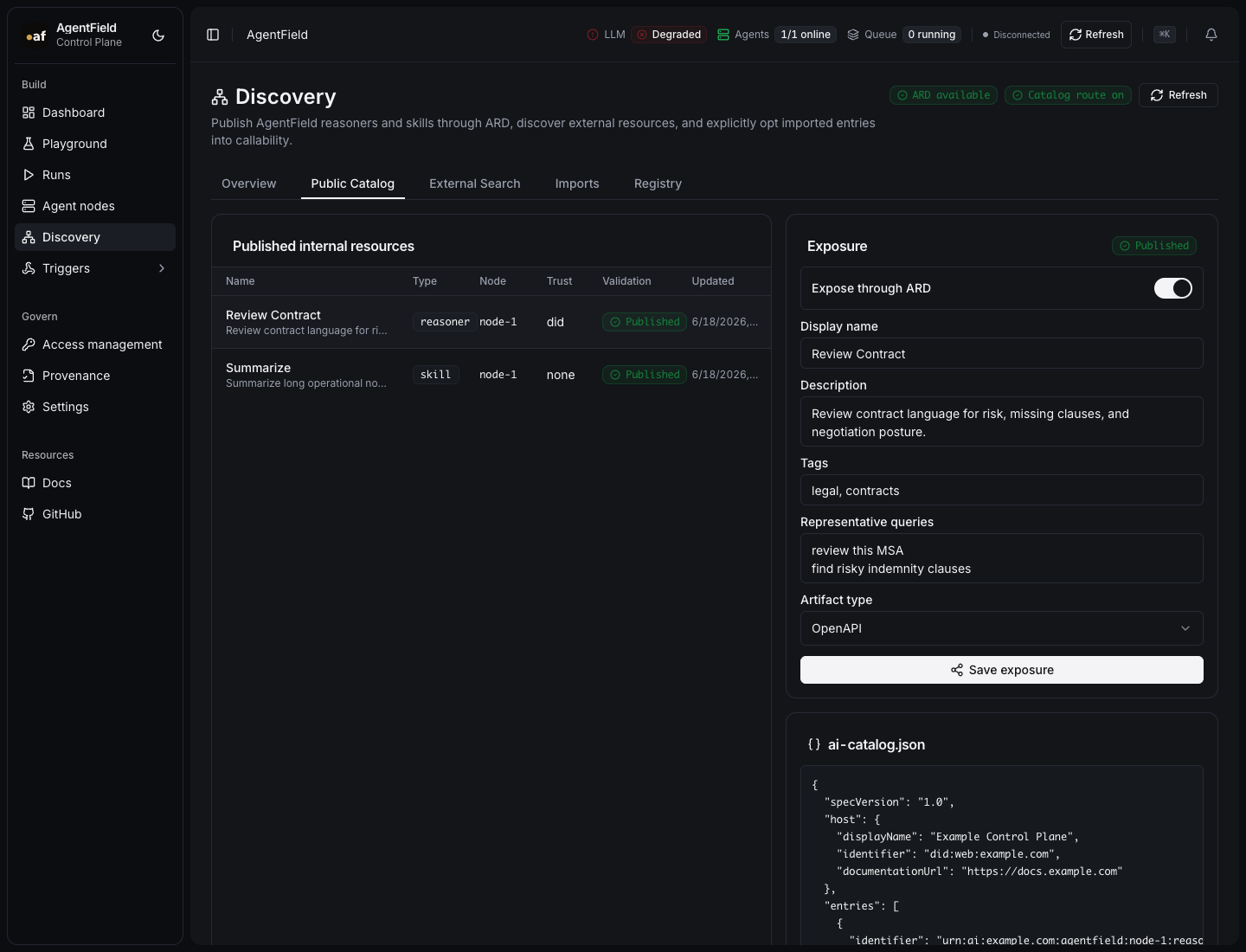Open the External Search tab

(475, 183)
